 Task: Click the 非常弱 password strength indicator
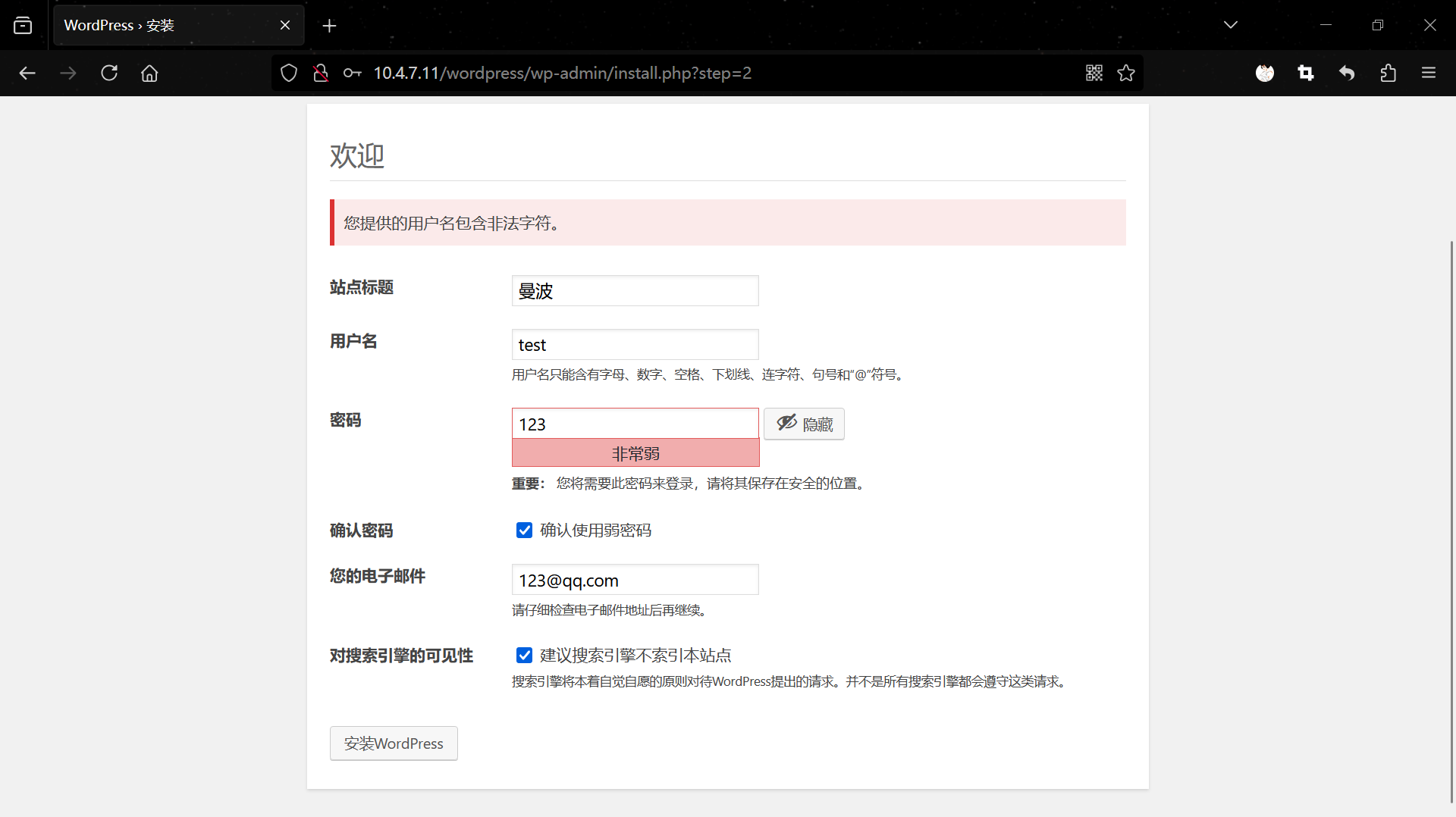tap(635, 453)
